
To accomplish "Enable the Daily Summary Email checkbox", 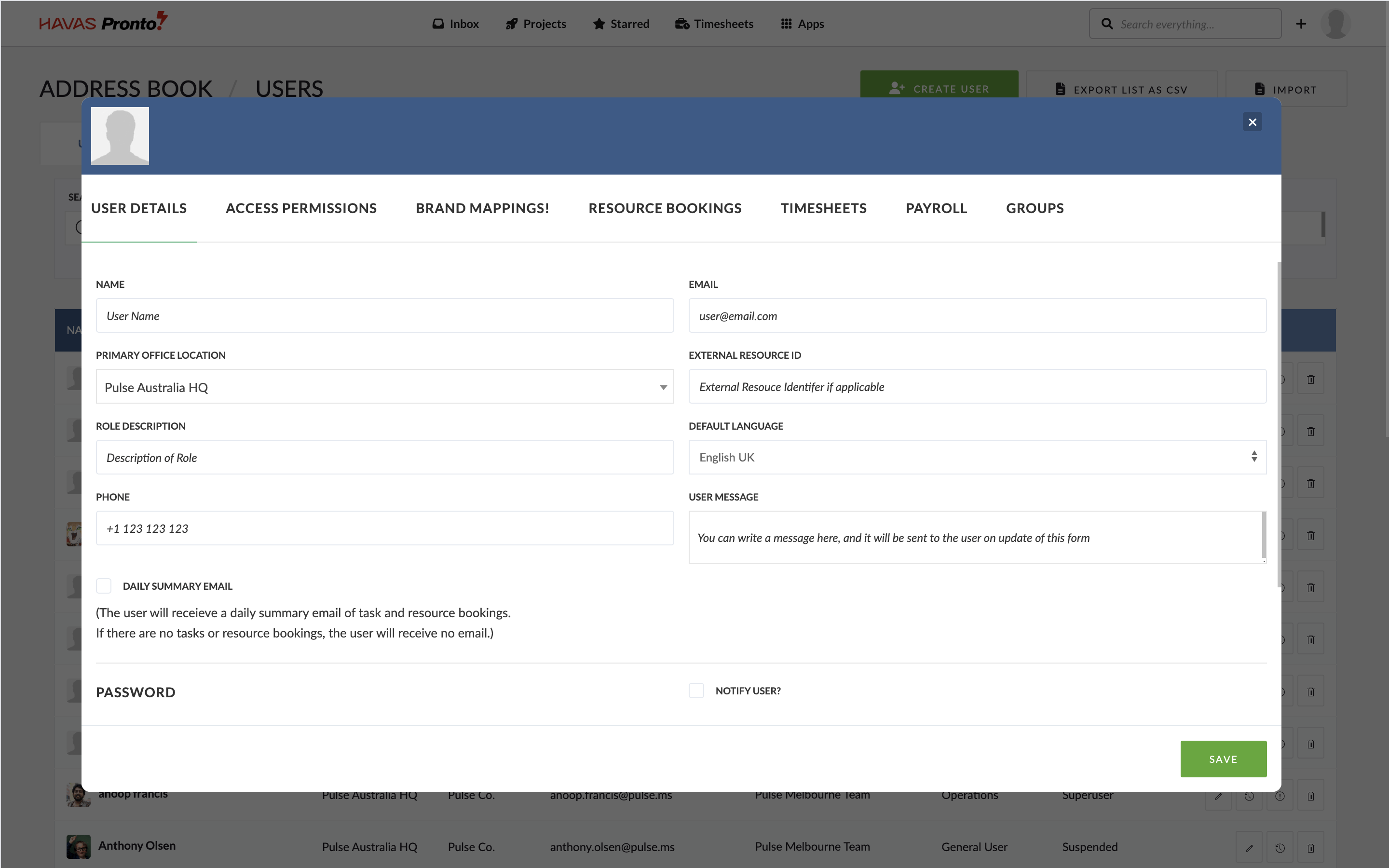I will (x=103, y=585).
